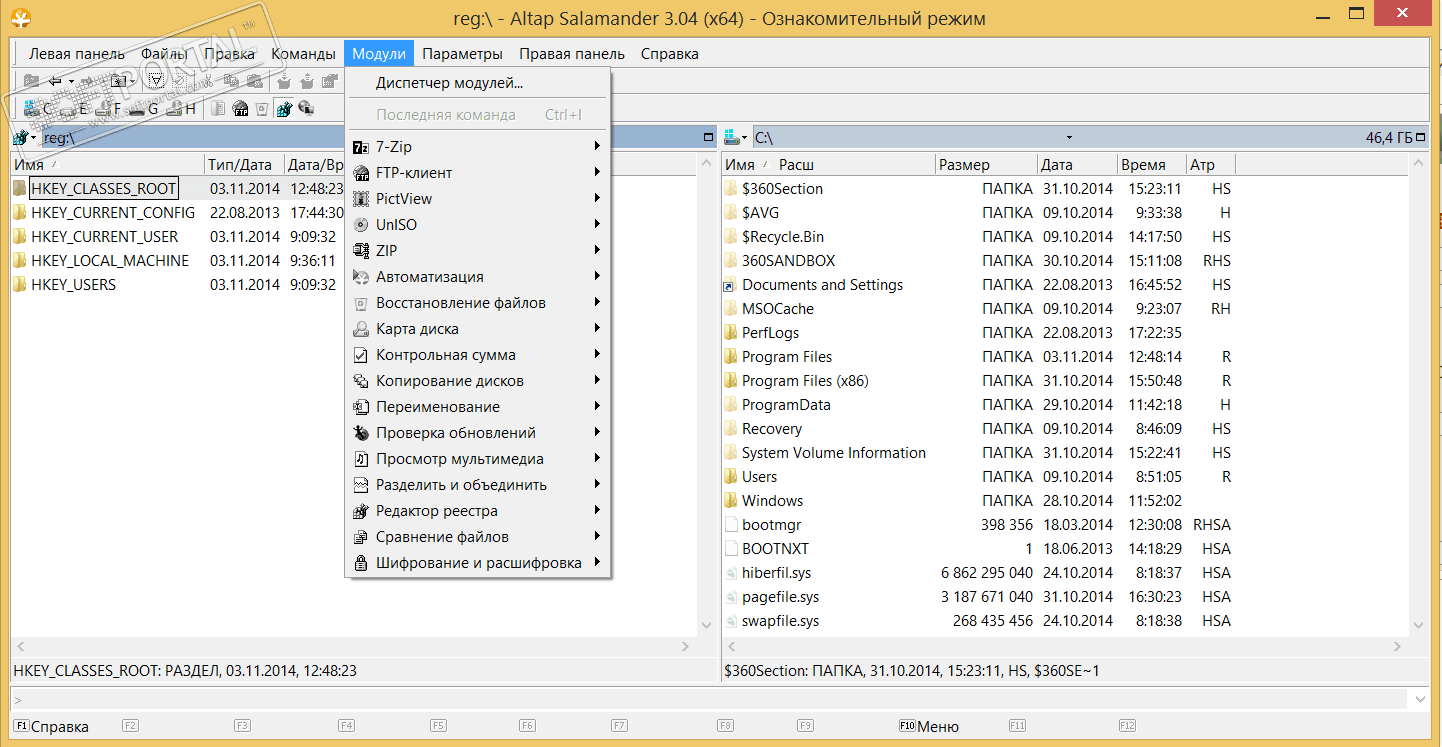This screenshot has width=1442, height=747.
Task: Click the maximize icon of the left panel
Action: click(709, 137)
